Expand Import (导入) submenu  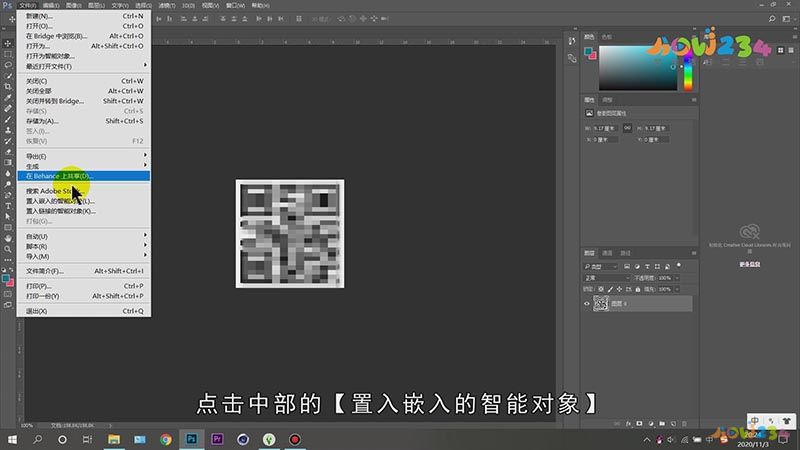pos(84,256)
